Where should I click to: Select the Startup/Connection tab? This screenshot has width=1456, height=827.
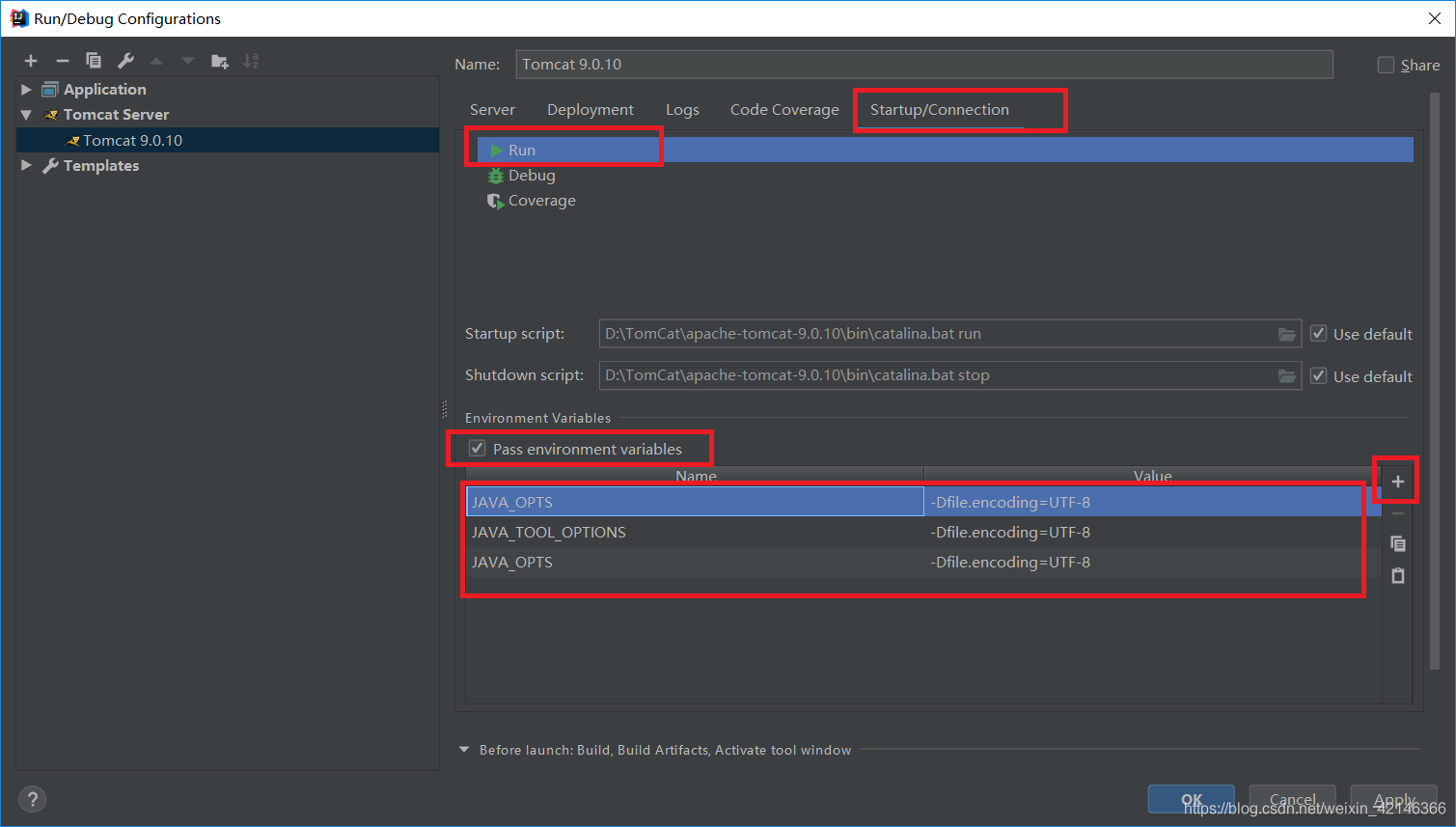940,110
